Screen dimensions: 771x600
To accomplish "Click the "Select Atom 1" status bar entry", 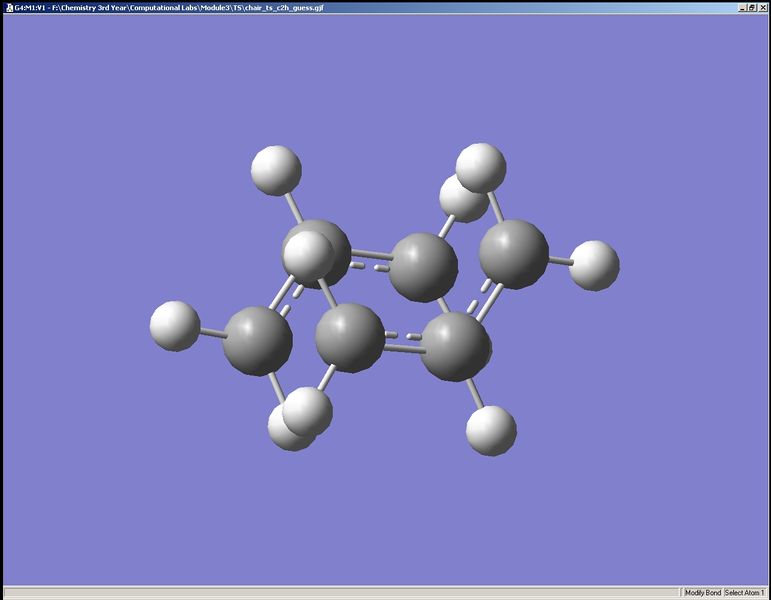I will click(744, 593).
